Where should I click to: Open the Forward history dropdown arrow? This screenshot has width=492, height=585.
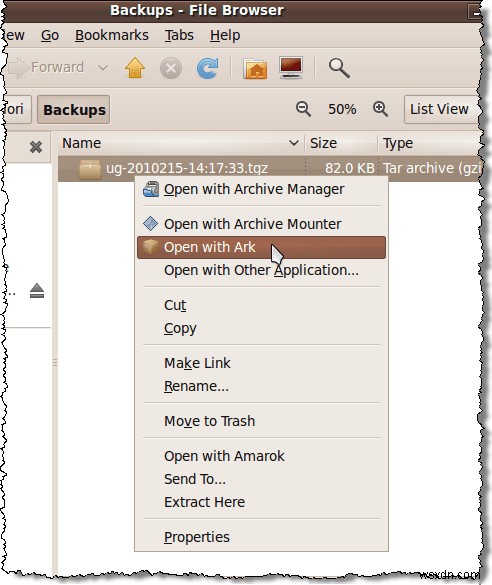click(x=103, y=68)
